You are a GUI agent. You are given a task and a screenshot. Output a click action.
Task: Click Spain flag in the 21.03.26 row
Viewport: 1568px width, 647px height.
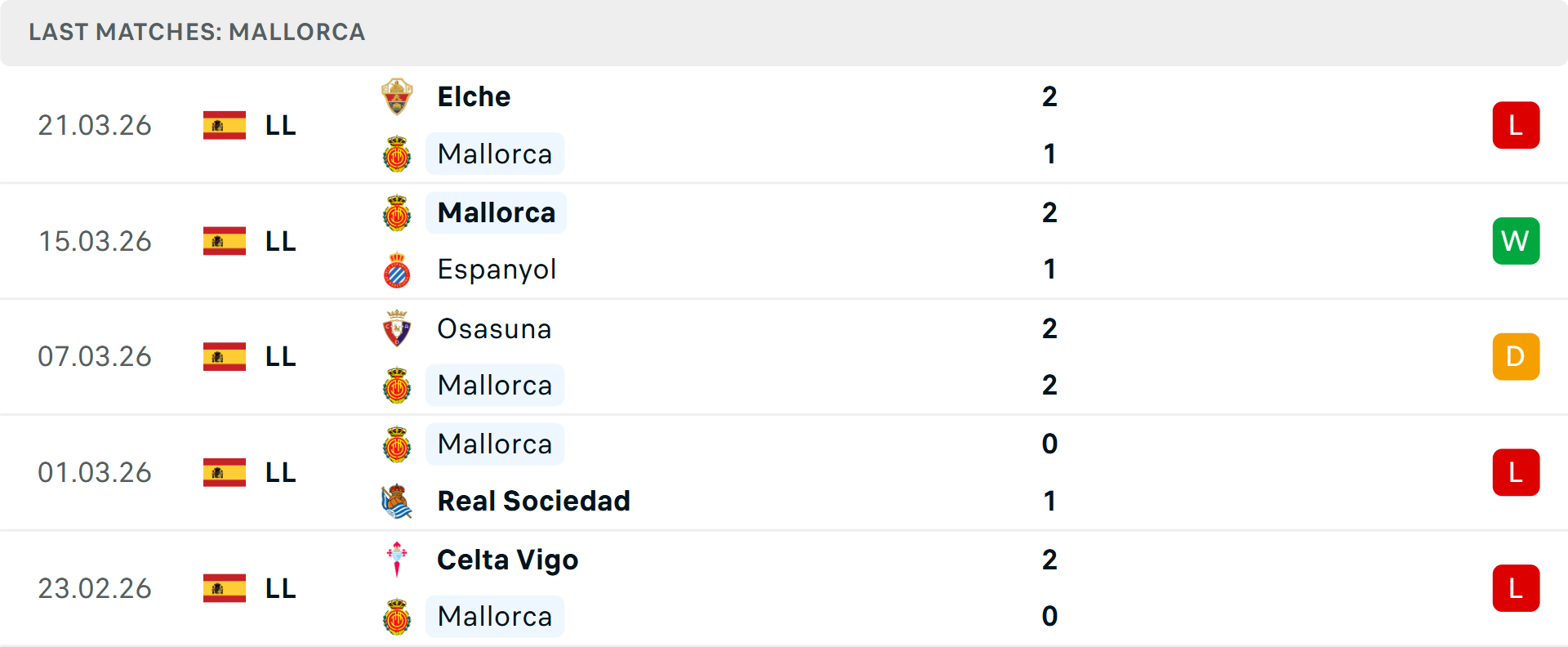225,126
